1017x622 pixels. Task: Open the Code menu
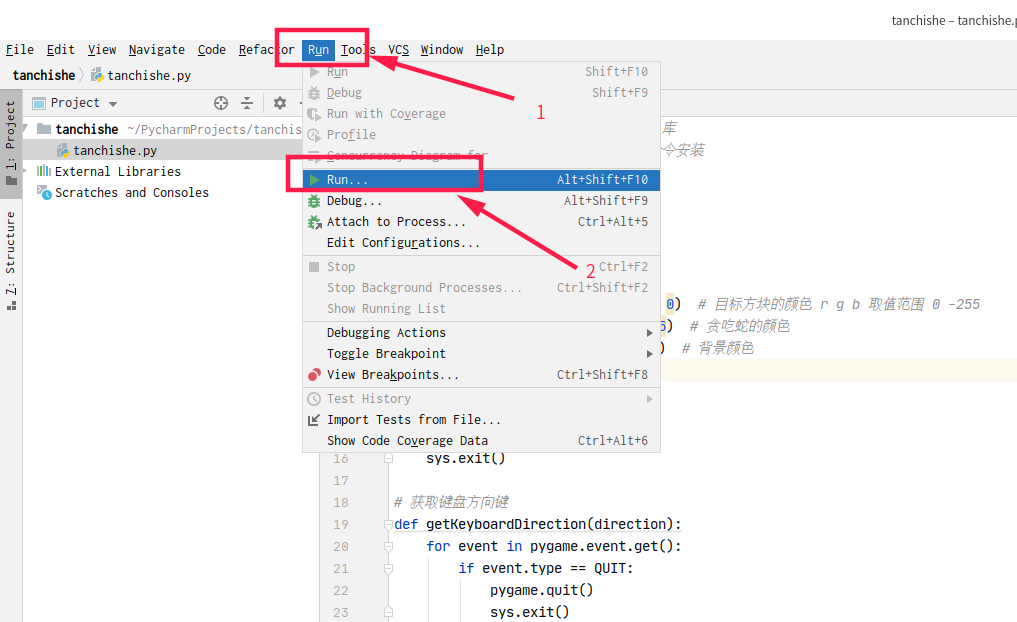211,50
